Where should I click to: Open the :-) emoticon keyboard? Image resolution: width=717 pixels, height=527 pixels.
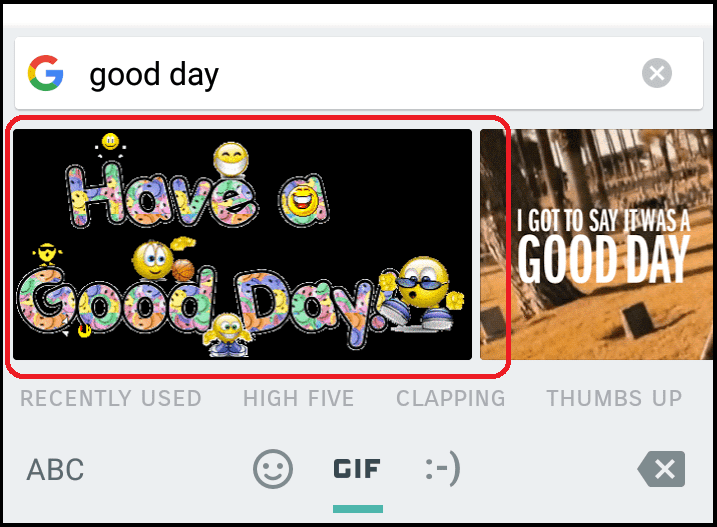tap(443, 468)
